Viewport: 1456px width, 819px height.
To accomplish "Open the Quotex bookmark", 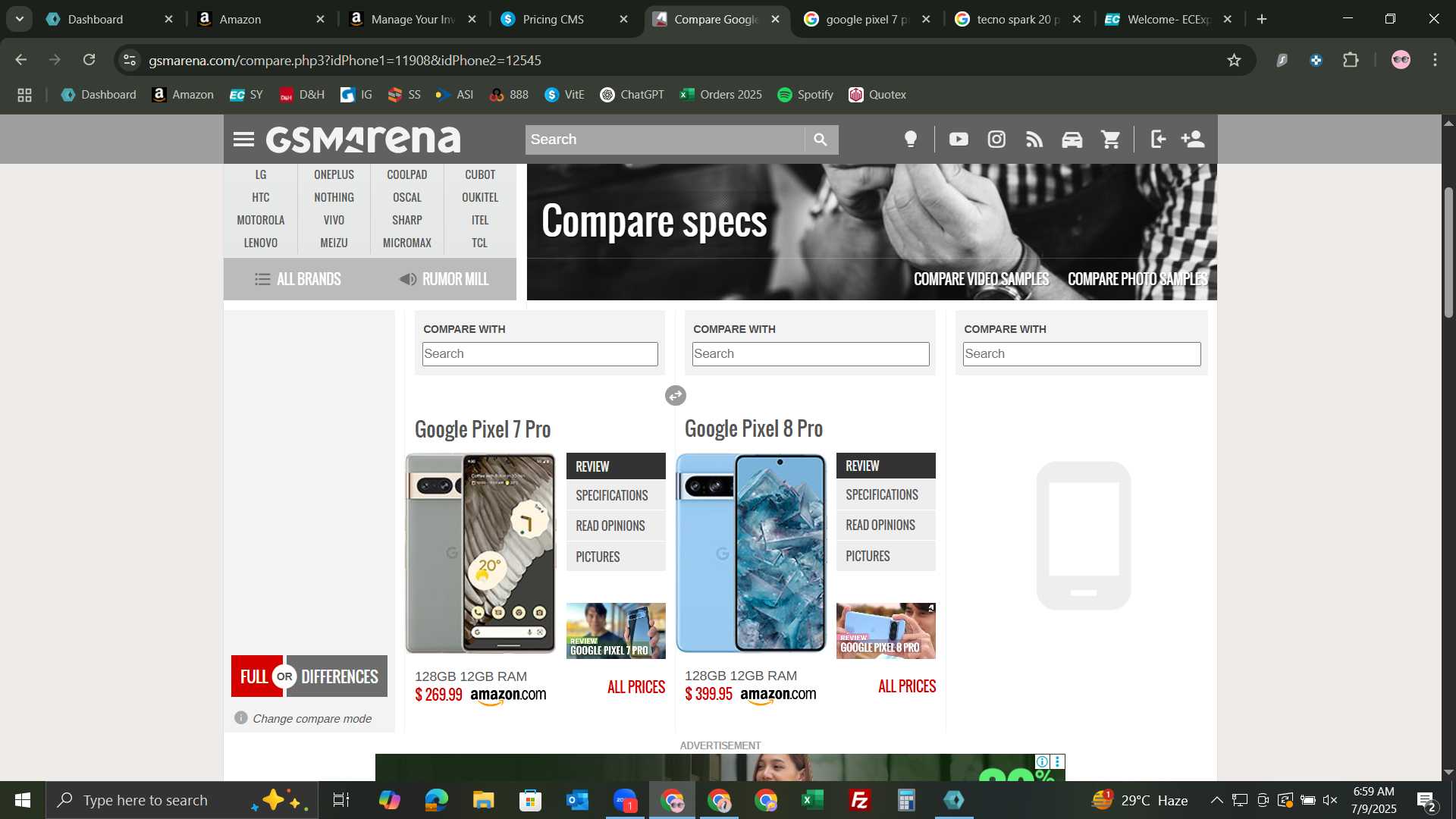I will tap(877, 95).
